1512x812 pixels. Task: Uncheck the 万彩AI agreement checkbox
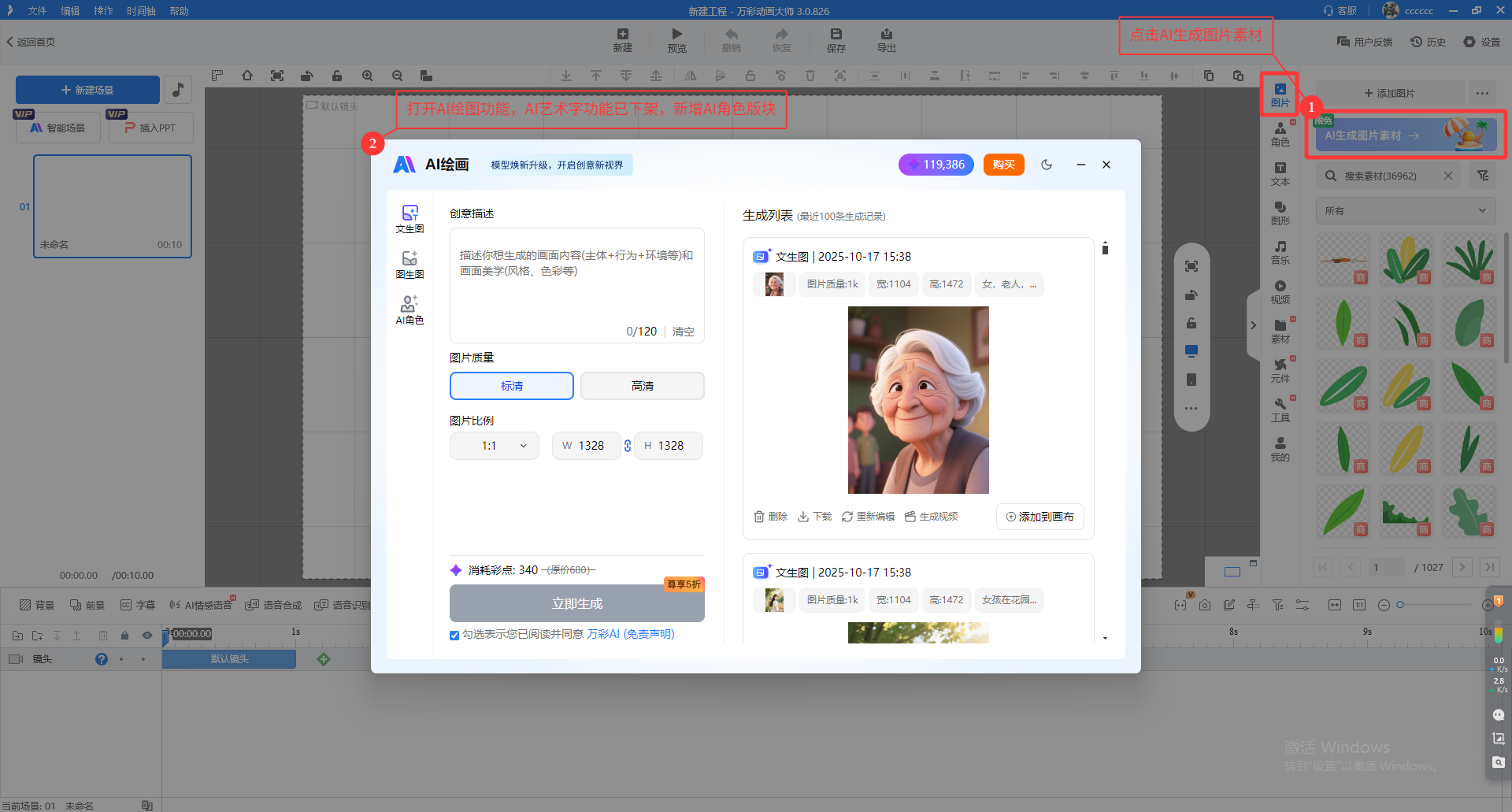click(454, 636)
